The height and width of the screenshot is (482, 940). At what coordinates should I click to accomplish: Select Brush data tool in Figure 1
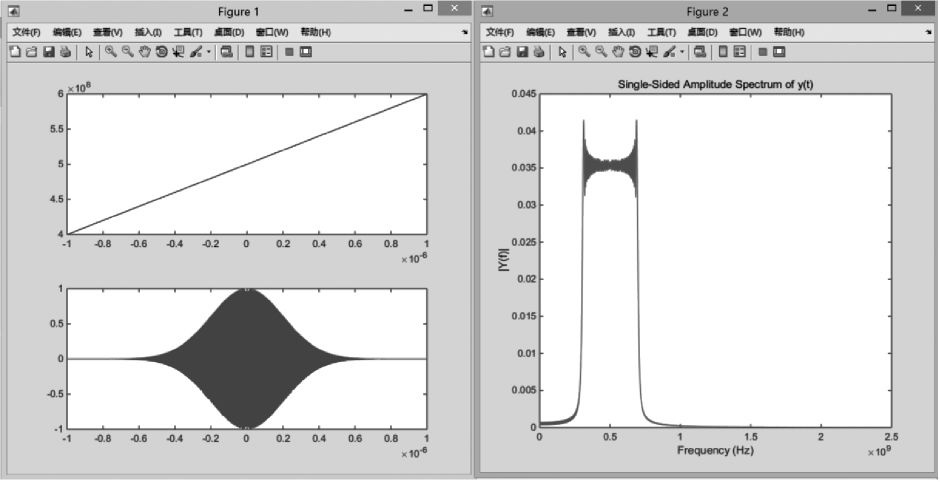195,52
